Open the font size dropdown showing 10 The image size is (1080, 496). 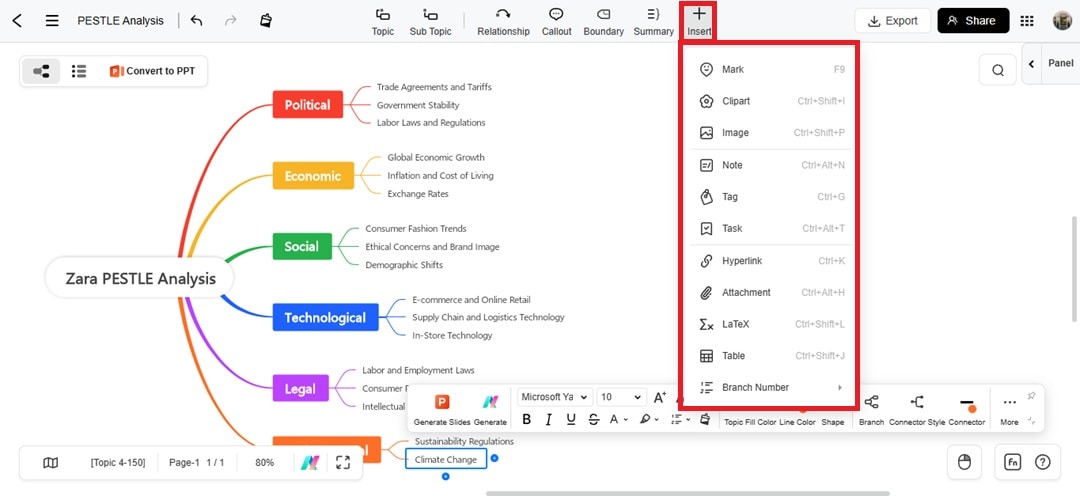pos(621,397)
